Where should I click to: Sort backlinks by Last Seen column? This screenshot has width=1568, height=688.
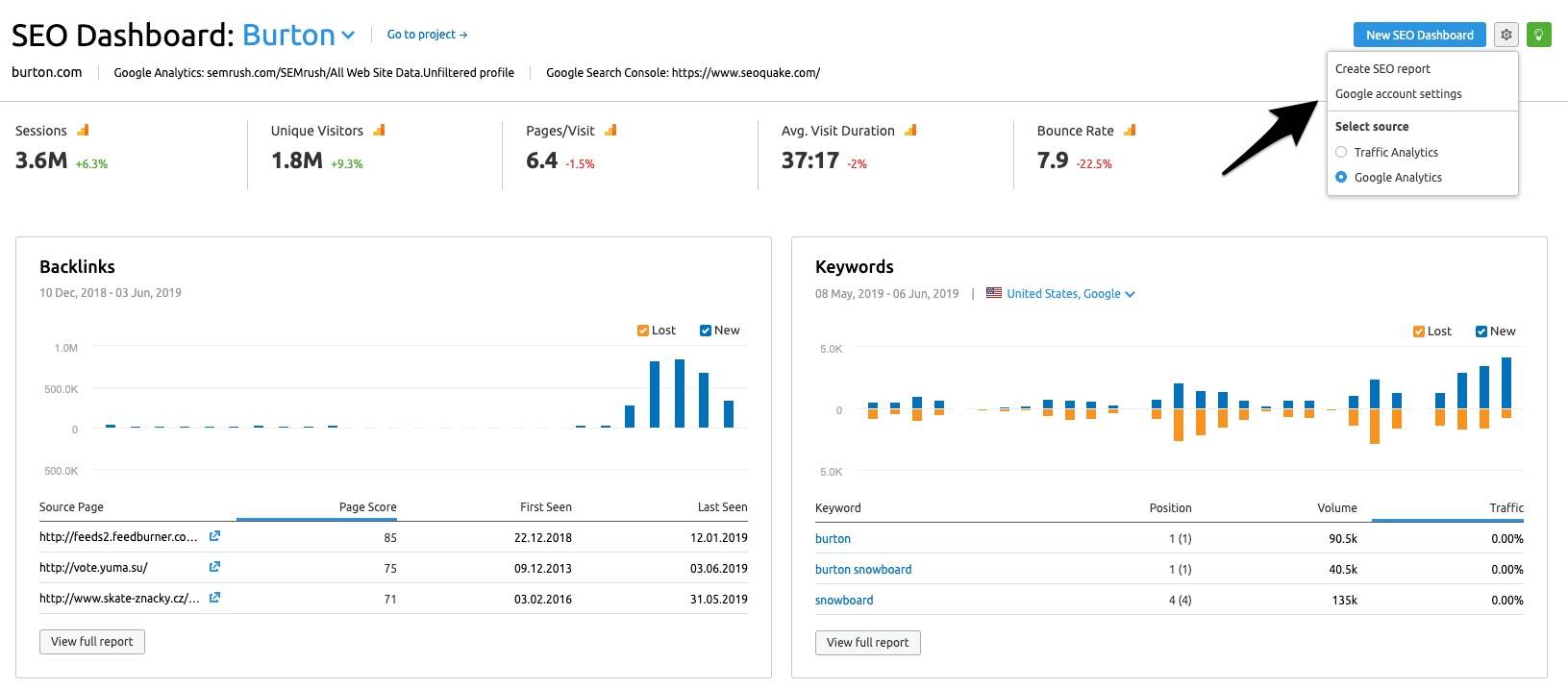[722, 507]
